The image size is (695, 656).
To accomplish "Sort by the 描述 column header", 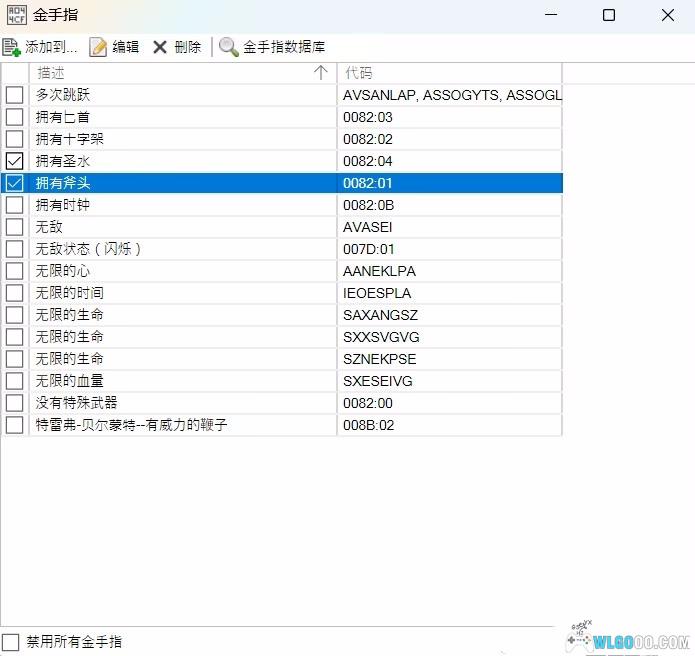I will 150,73.
